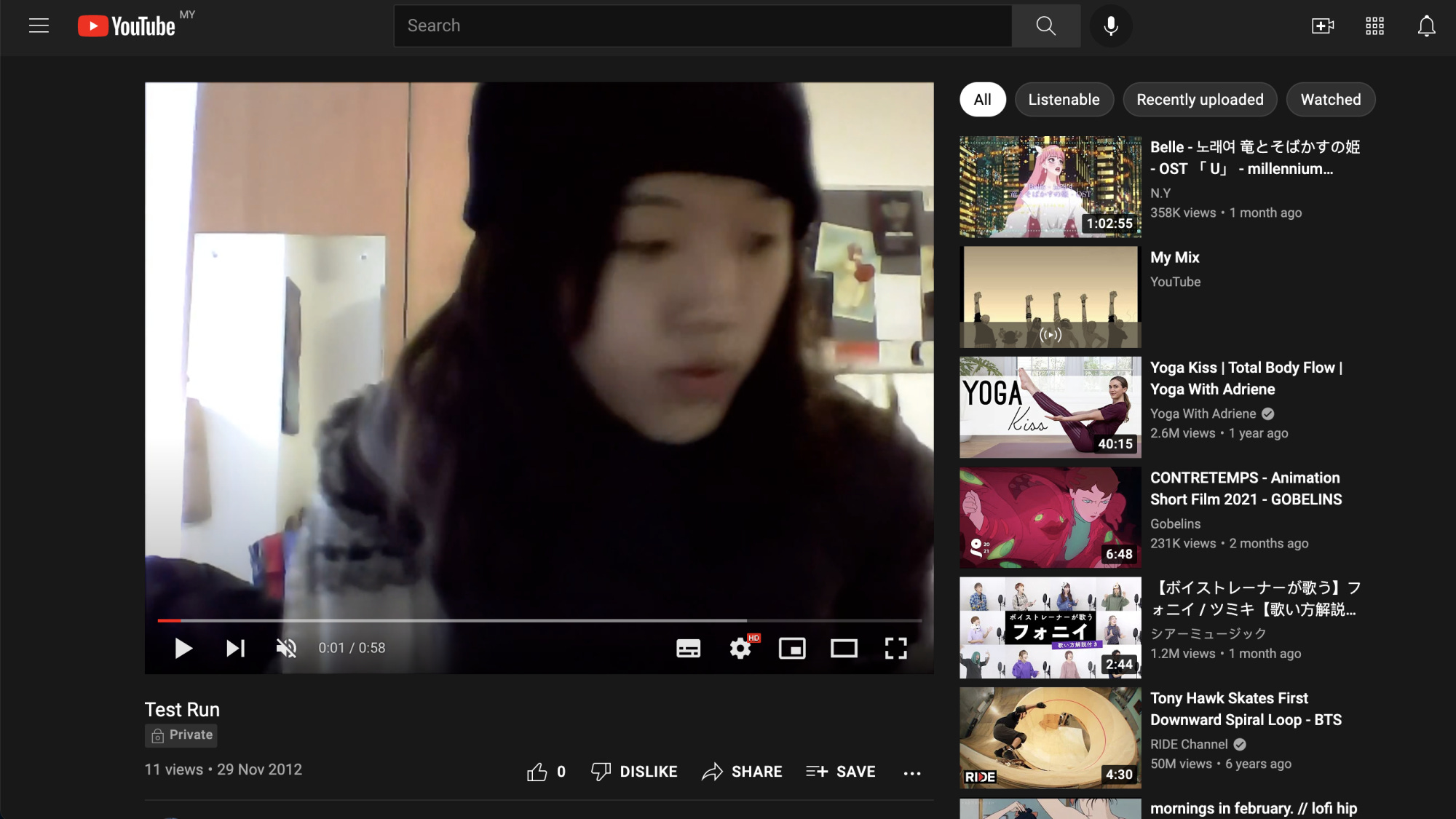
Task: Save video to a playlist
Action: 841,772
